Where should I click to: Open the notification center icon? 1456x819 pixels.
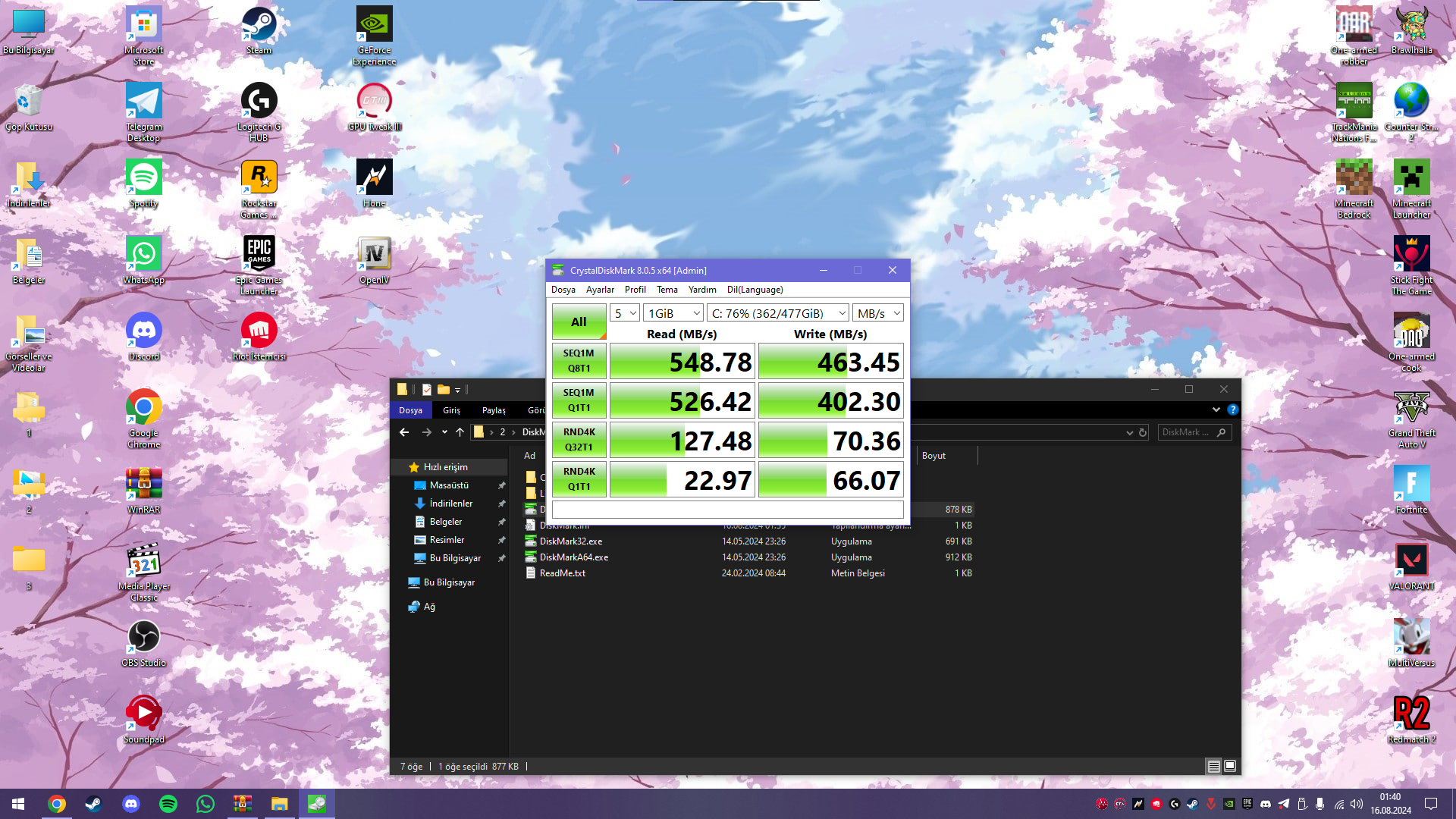(x=1431, y=804)
